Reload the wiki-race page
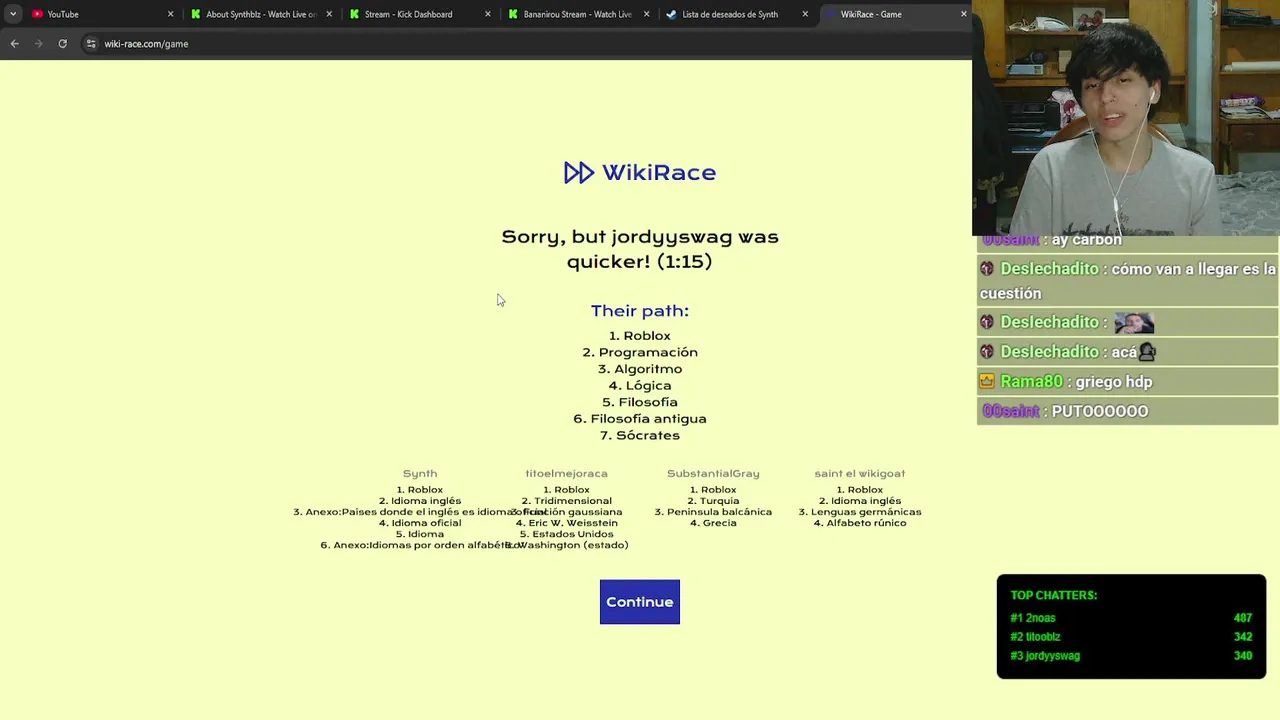The image size is (1280, 720). tap(62, 43)
